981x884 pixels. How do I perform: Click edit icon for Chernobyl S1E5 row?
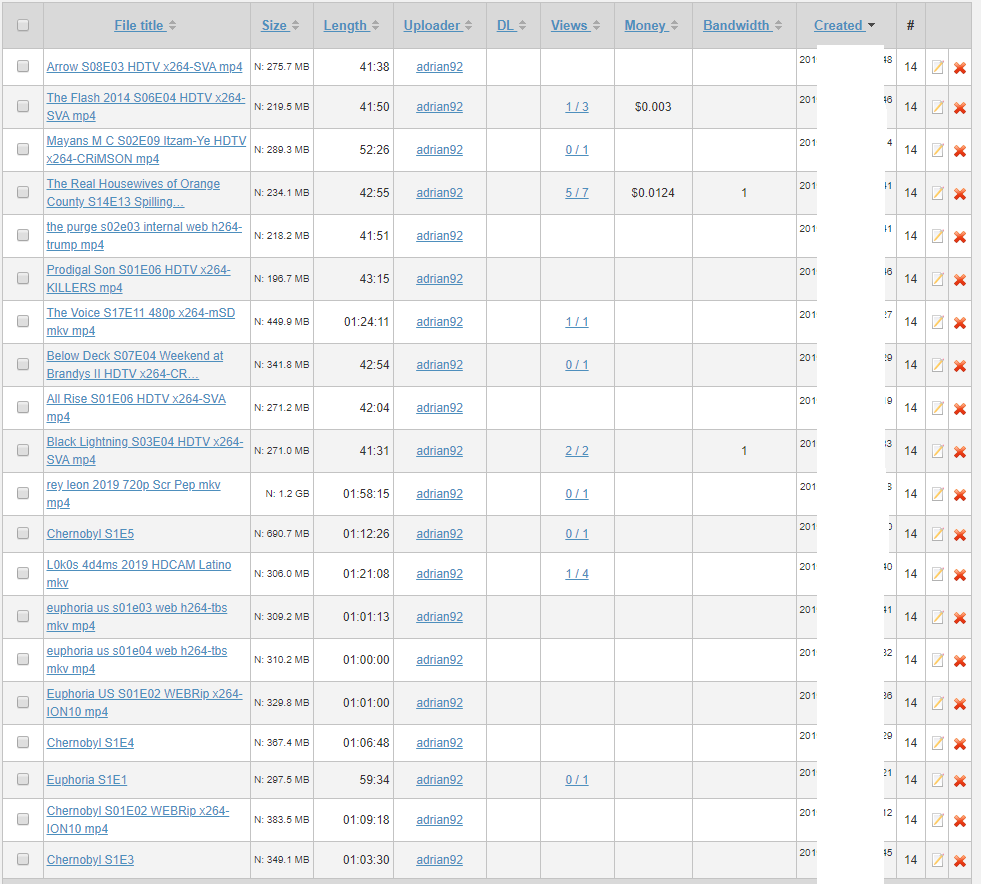937,534
